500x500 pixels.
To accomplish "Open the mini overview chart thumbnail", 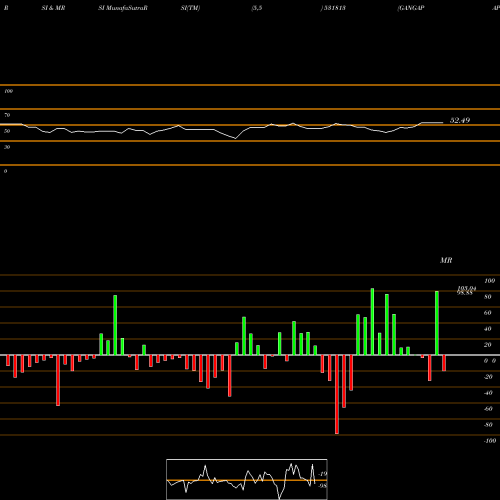I will pyautogui.click(x=247, y=479).
